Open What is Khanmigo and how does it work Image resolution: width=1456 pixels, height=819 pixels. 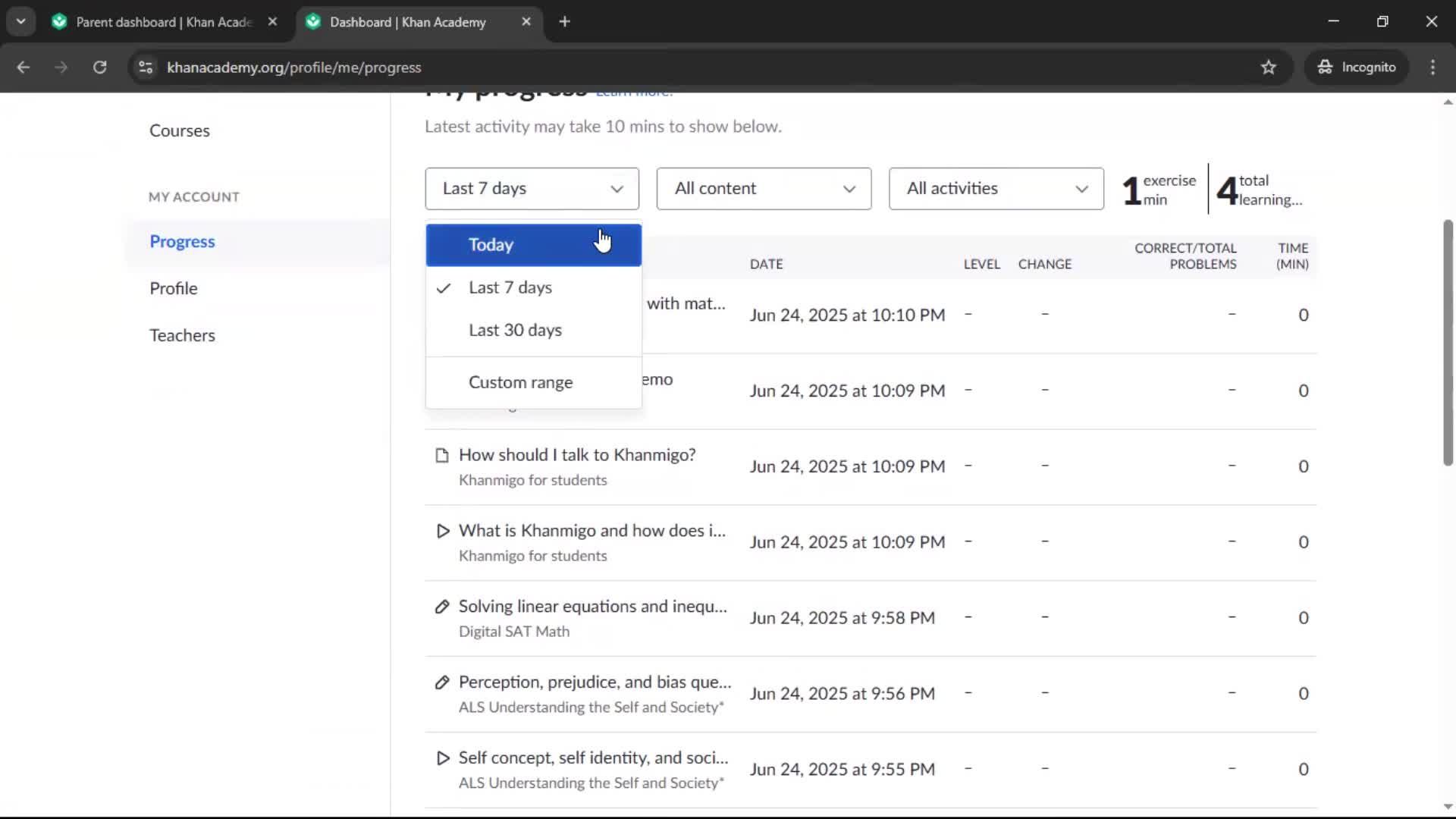tap(592, 531)
